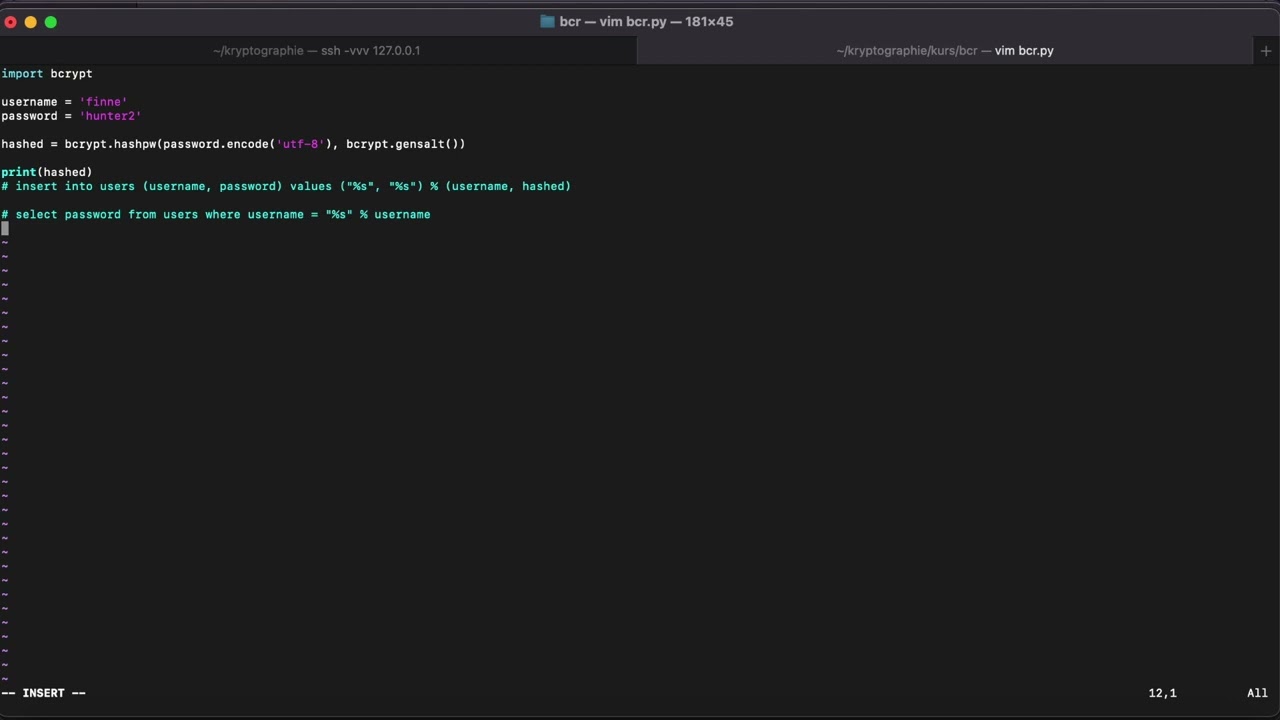Place cursor on bcrypt.hashpw call
This screenshot has width=1280, height=720.
click(x=110, y=143)
